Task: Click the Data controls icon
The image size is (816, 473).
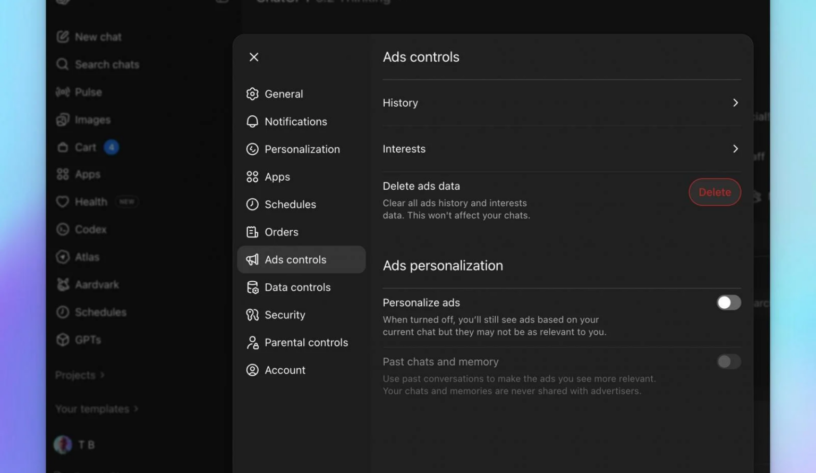Action: pos(252,288)
